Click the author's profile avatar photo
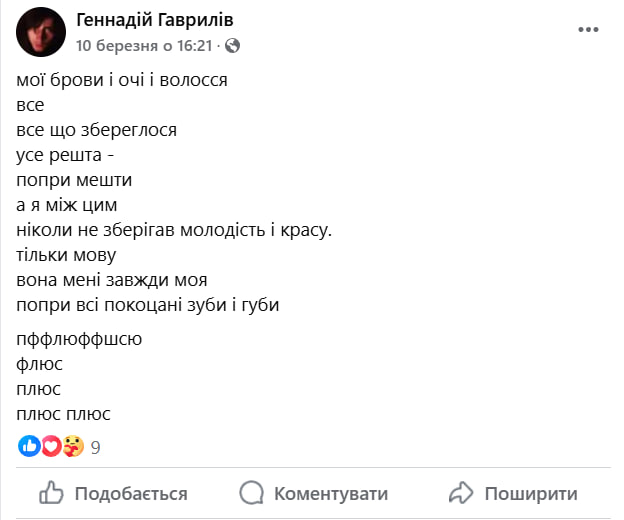624x520 pixels. pyautogui.click(x=42, y=32)
